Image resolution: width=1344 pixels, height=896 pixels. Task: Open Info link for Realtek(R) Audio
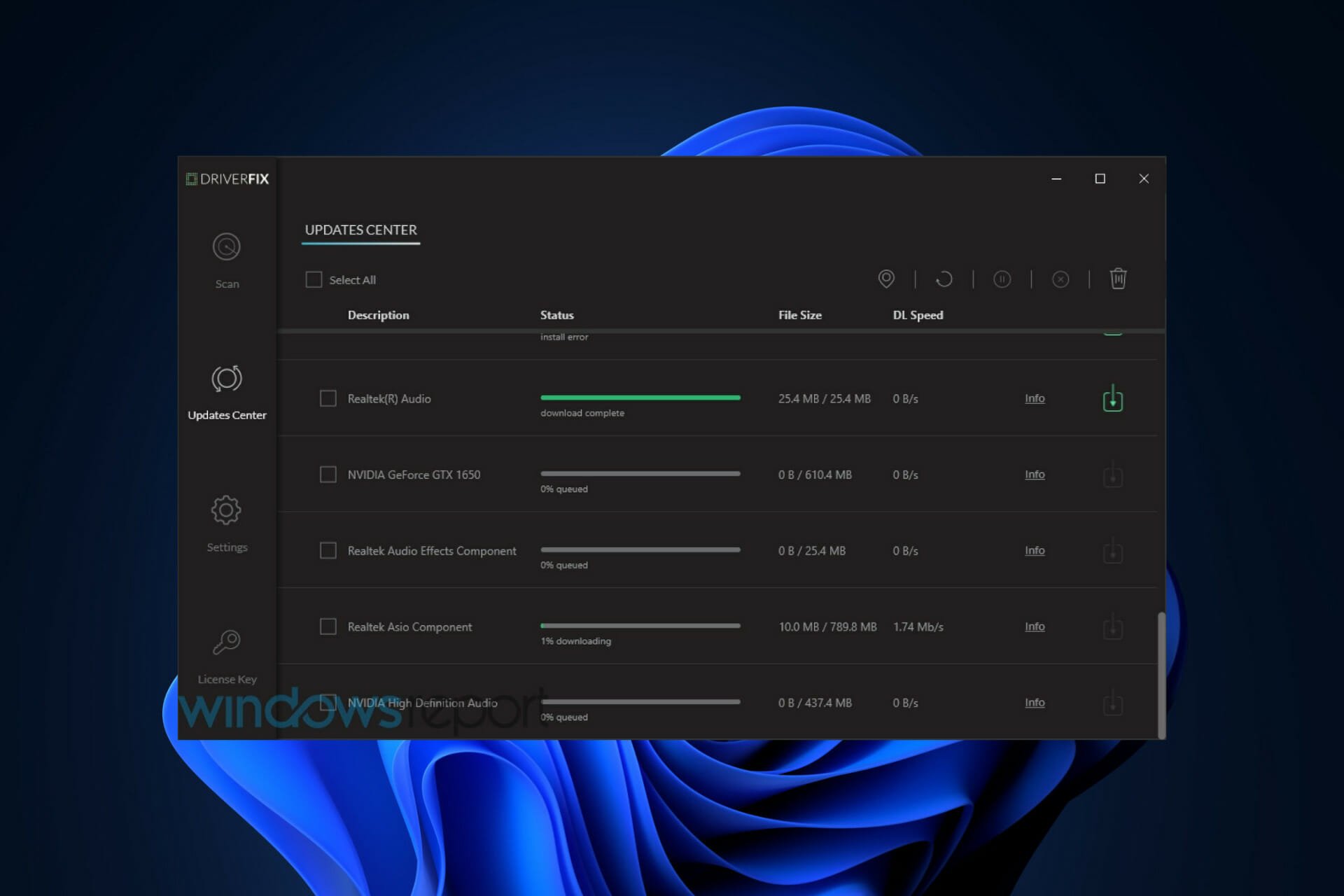(x=1035, y=398)
